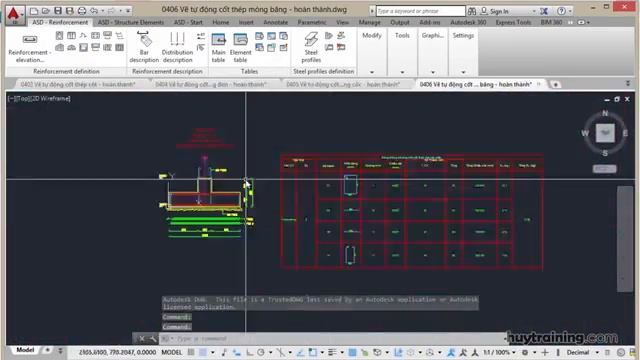
Task: Open the AutoCAD application menu button
Action: [15, 15]
